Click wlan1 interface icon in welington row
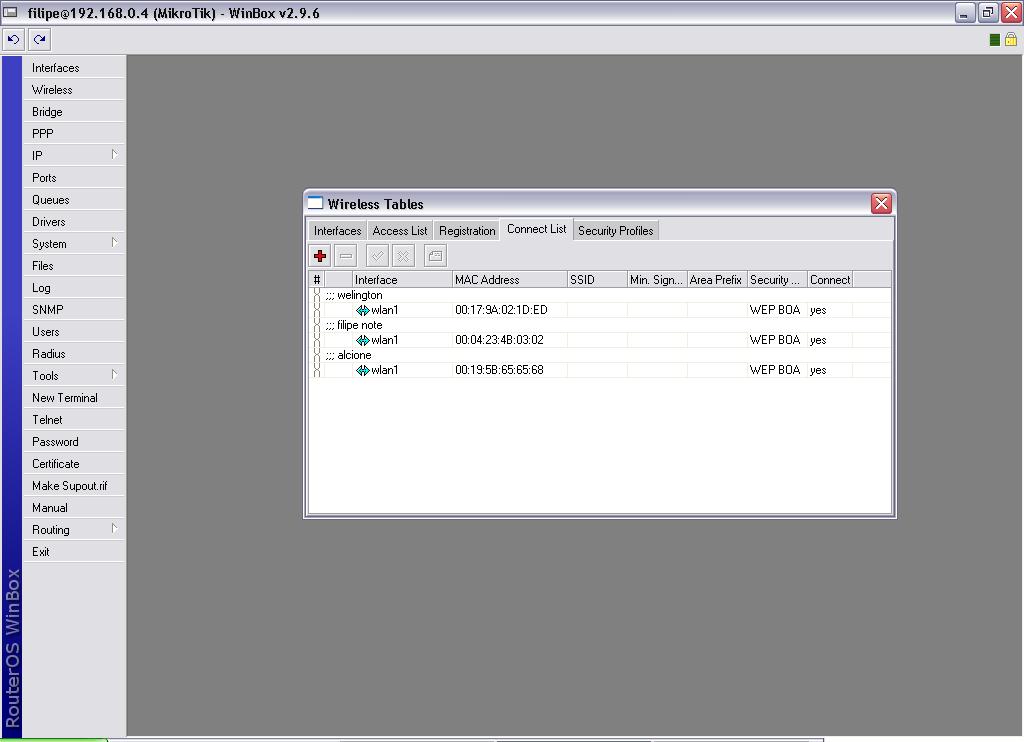This screenshot has height=742, width=1024. click(x=362, y=310)
